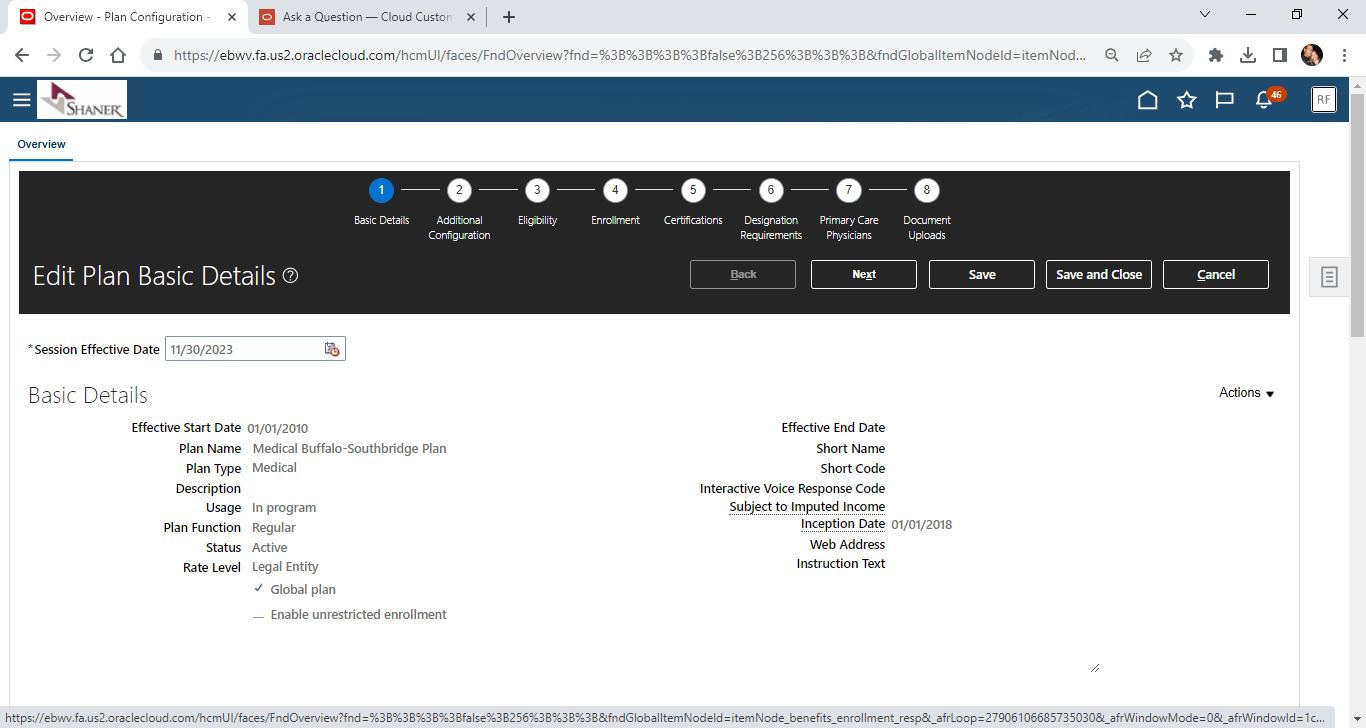Open the browser extensions puzzle icon
The height and width of the screenshot is (728, 1366).
(1216, 56)
